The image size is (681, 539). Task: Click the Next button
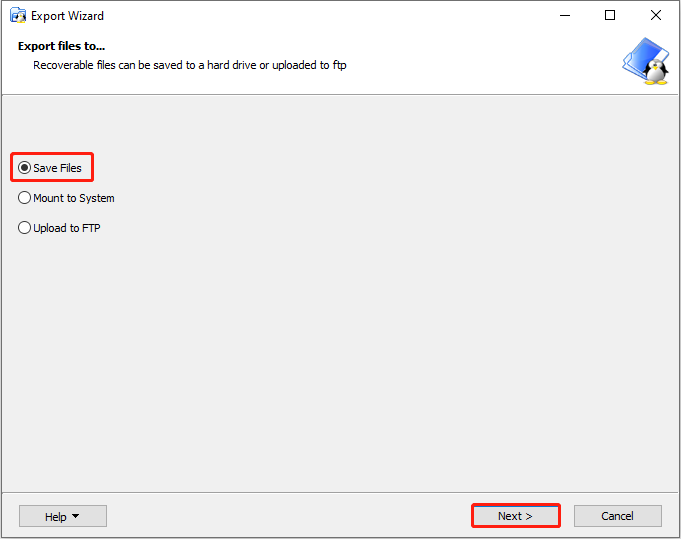point(516,516)
